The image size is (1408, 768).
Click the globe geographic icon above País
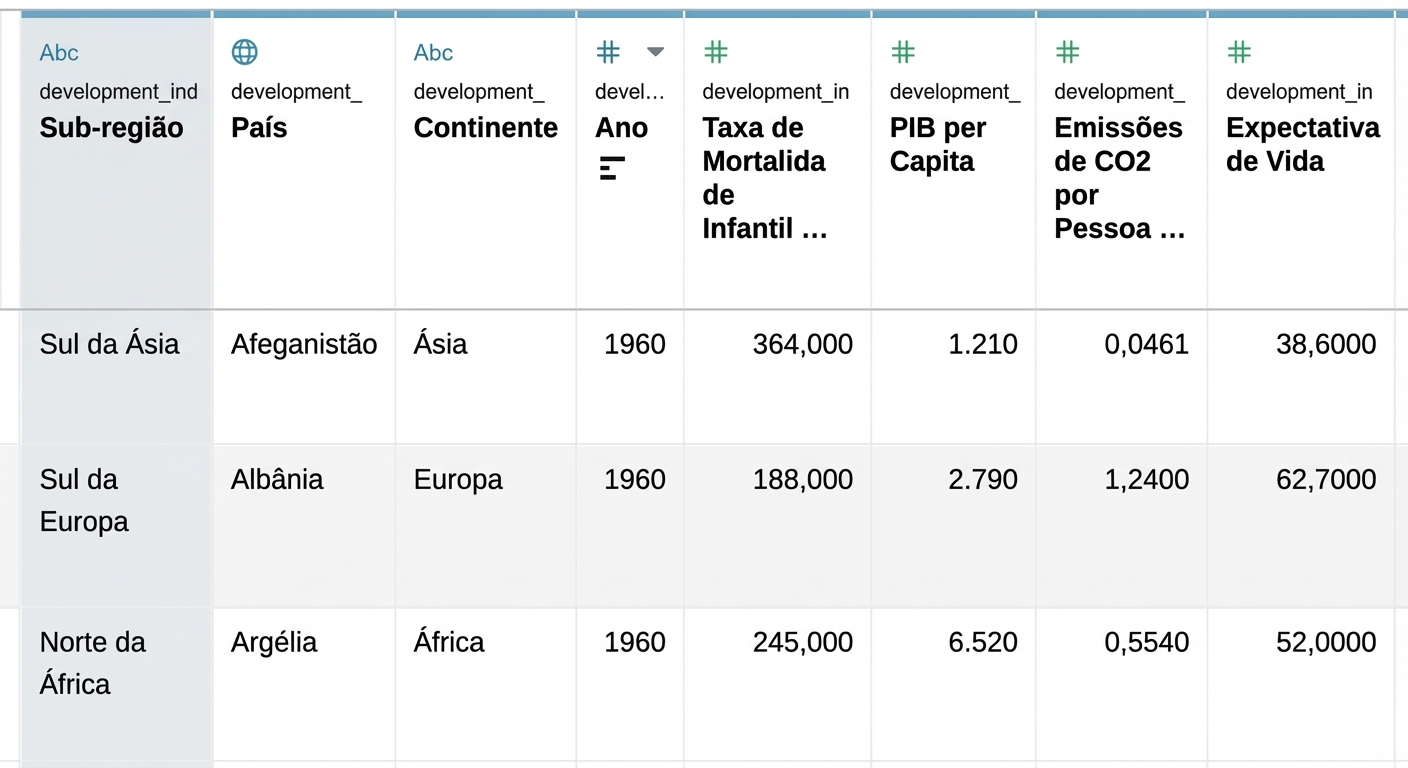pos(244,52)
